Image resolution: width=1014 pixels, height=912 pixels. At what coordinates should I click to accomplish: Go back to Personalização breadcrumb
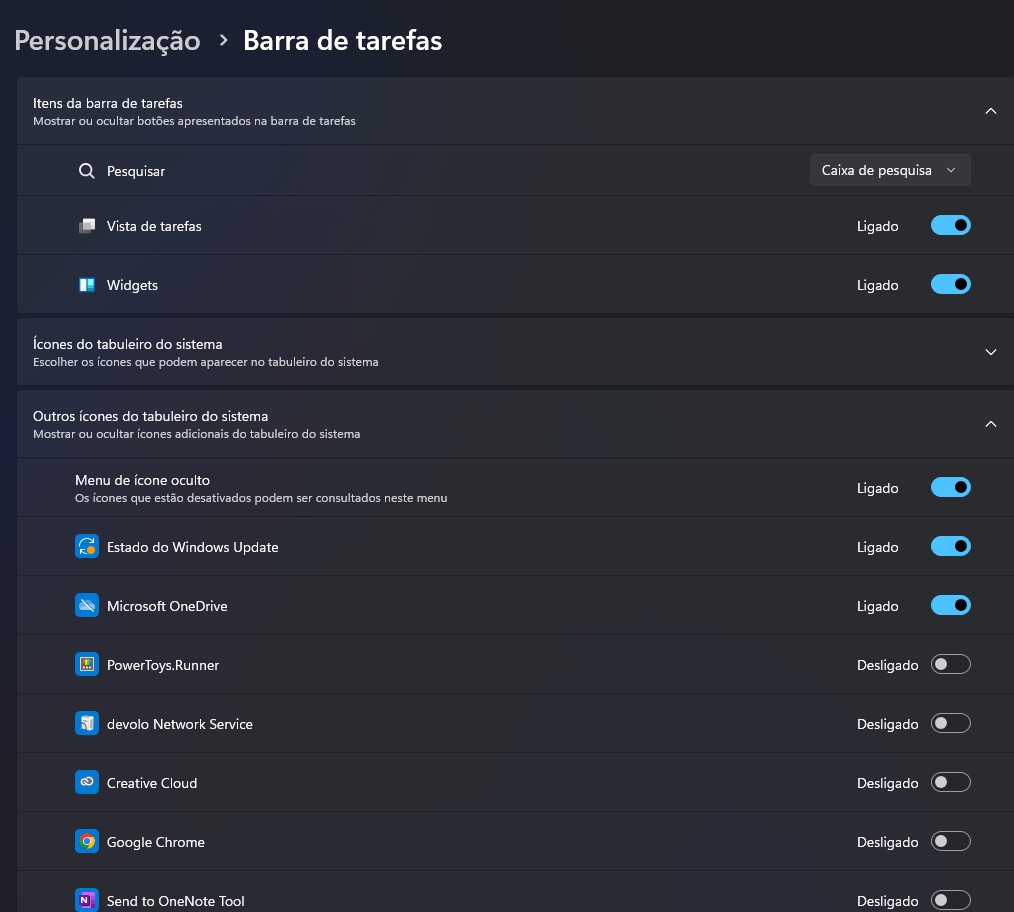point(107,41)
